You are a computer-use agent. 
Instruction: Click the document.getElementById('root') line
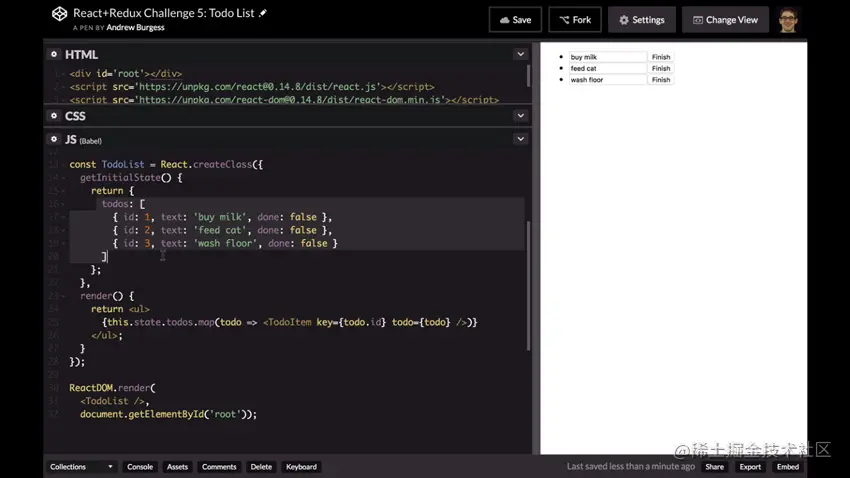(169, 414)
